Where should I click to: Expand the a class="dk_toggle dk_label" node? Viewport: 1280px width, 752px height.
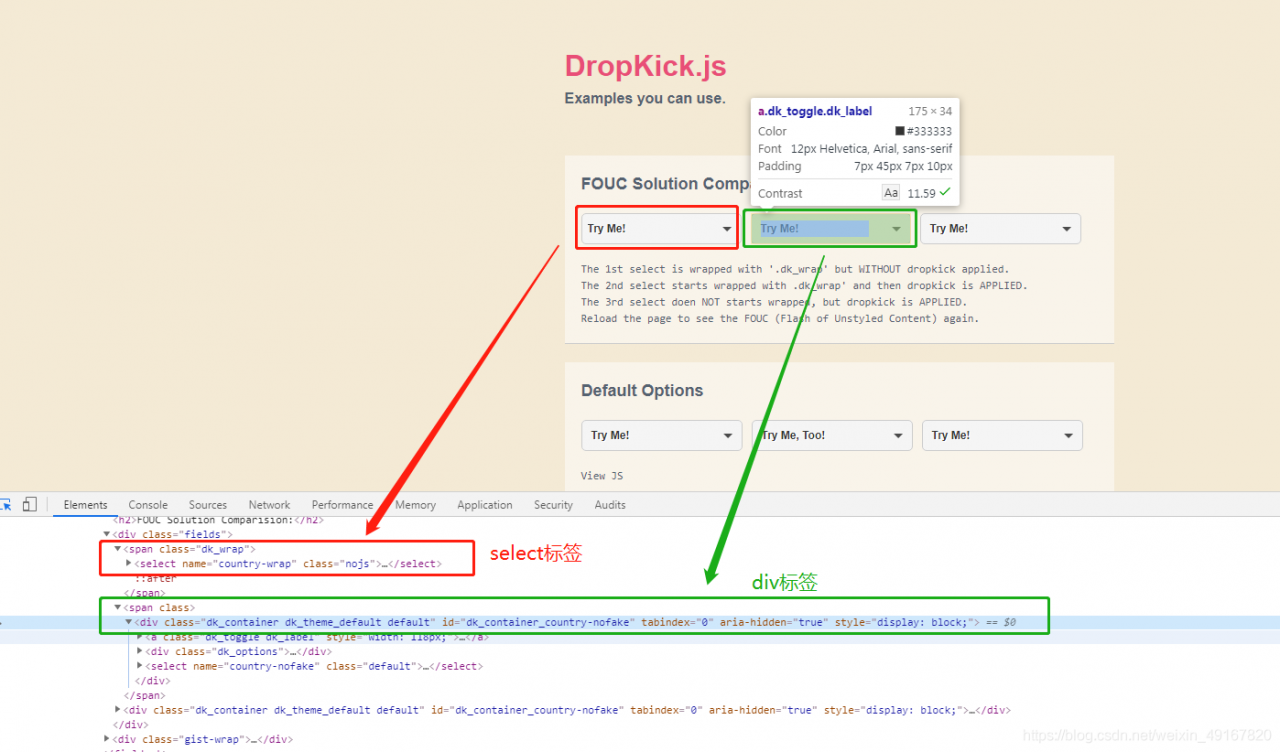coord(140,636)
